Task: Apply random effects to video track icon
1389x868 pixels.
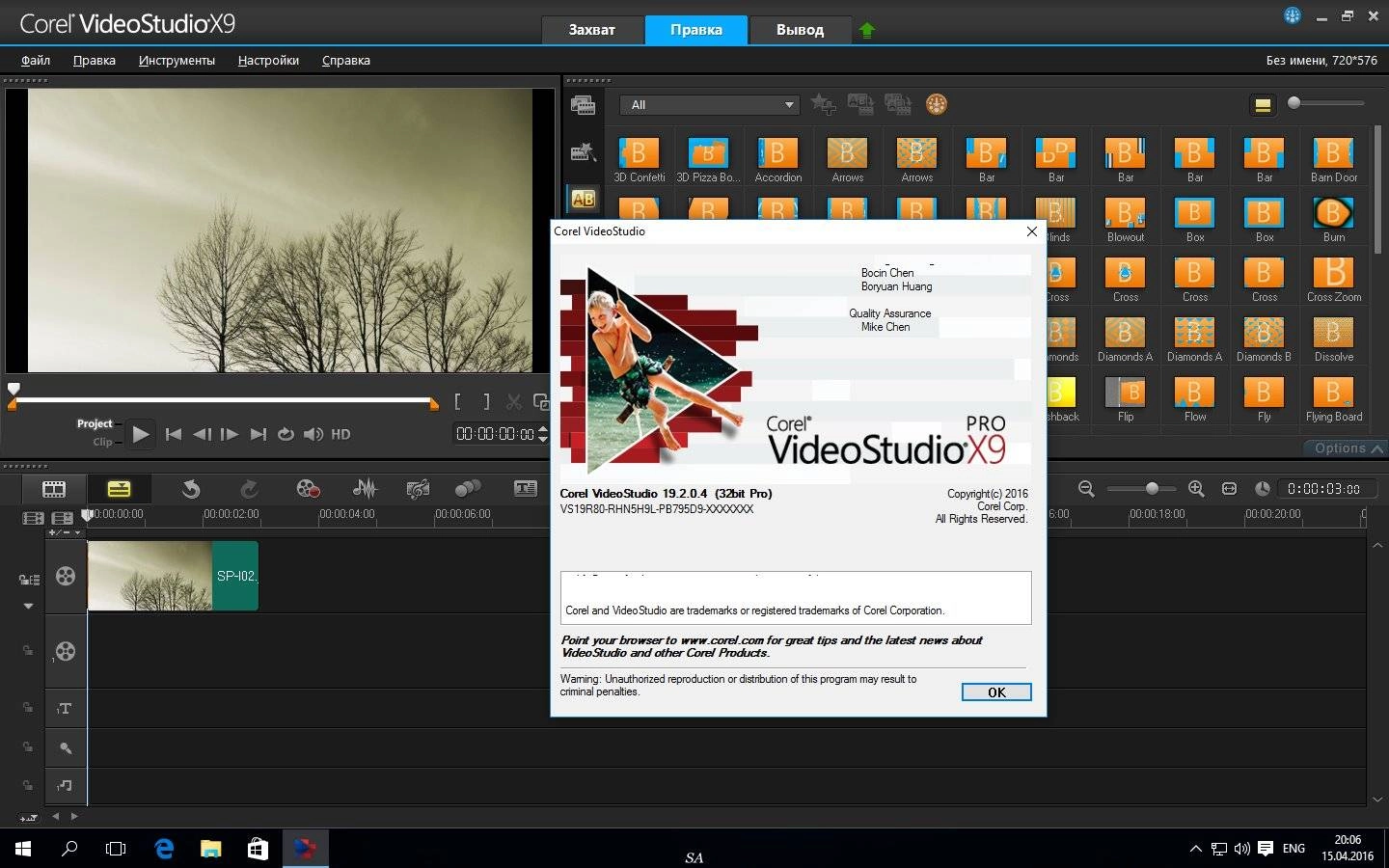Action: (898, 104)
